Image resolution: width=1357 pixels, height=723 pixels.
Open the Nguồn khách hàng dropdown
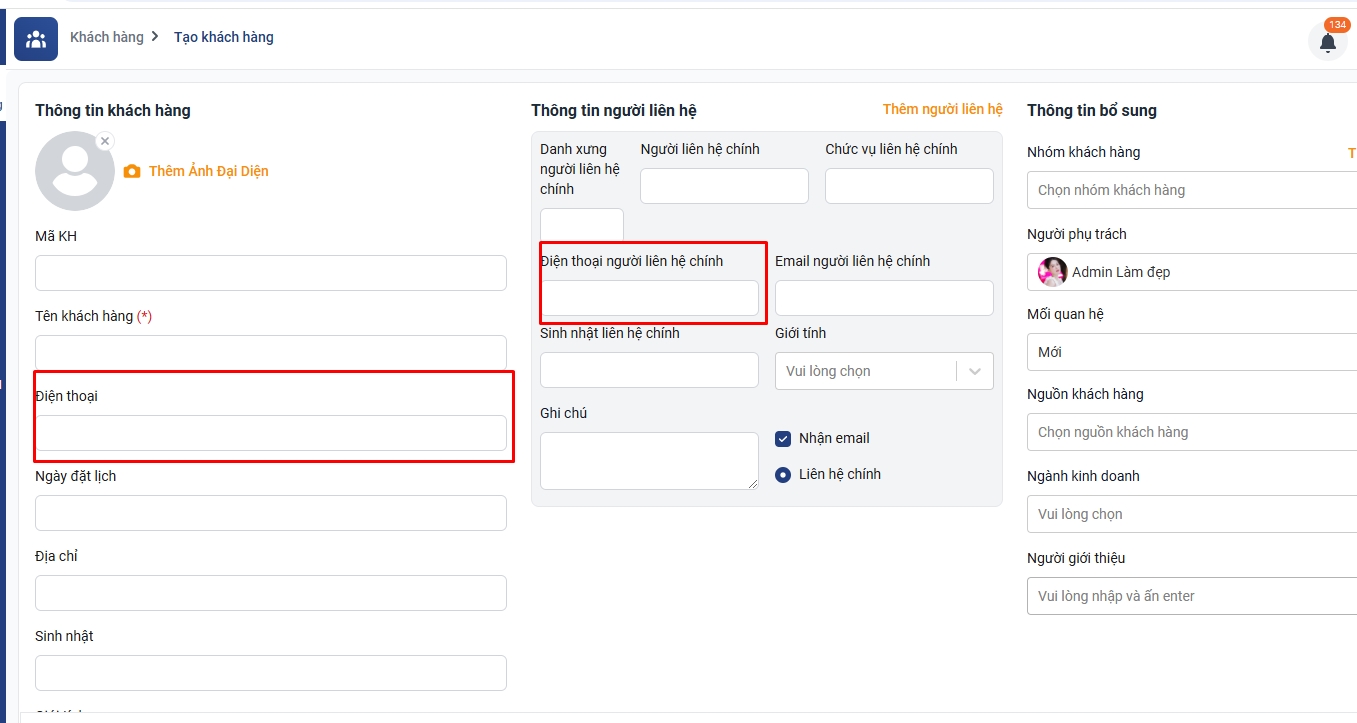1192,432
